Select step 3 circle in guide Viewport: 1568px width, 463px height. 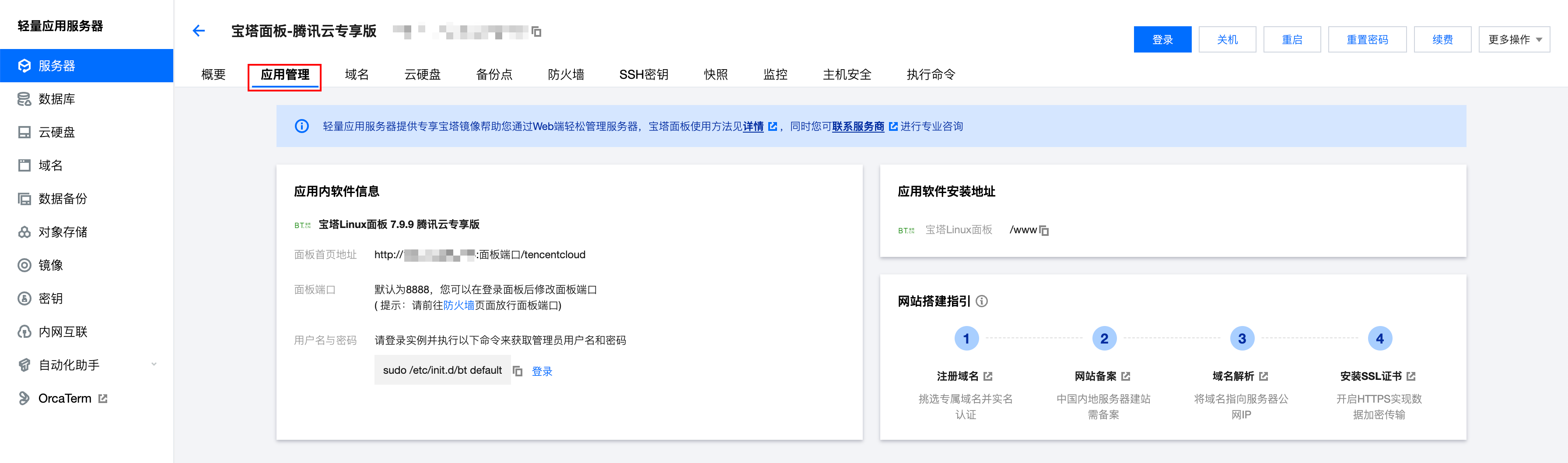(x=1242, y=338)
